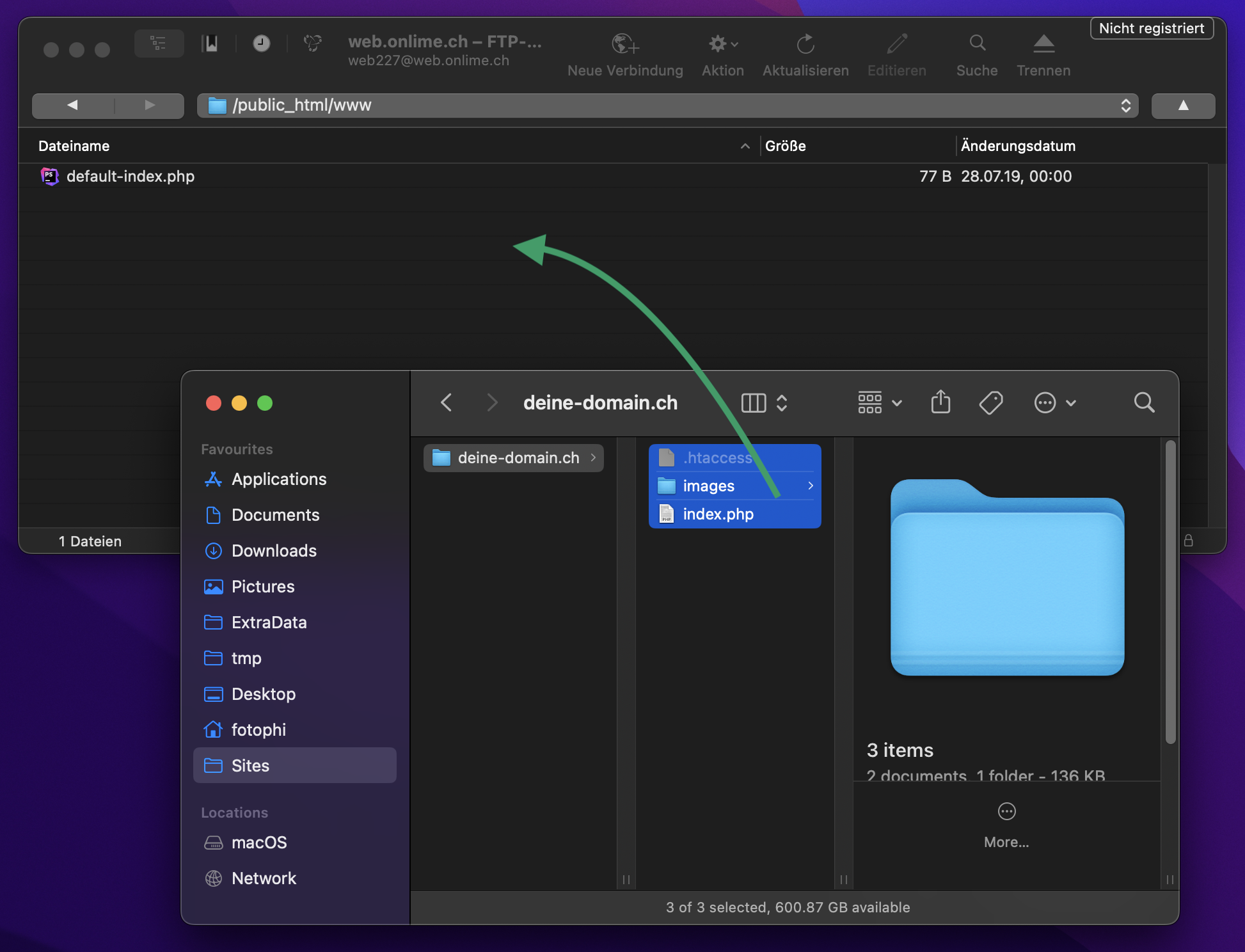Go back in Cyberduck path history
This screenshot has width=1245, height=952.
click(72, 105)
